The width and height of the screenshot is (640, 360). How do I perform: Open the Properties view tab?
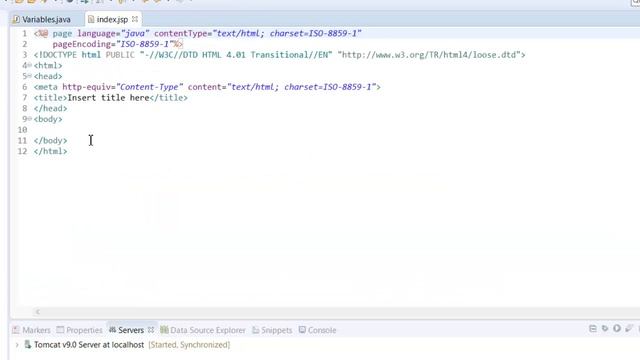tap(80, 330)
